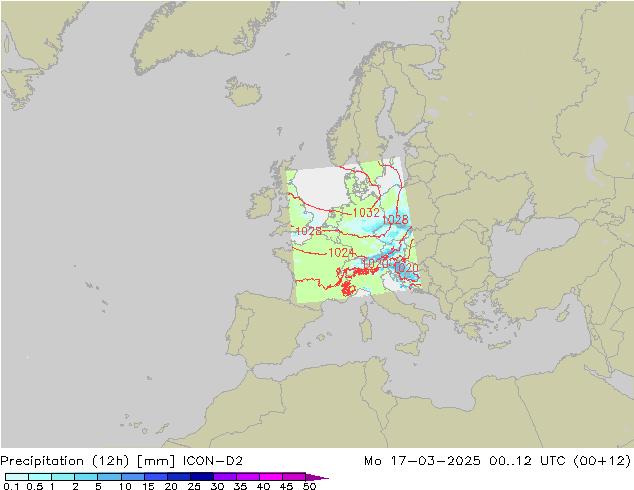Click the legend swatch between 5 and 10
The image size is (634, 490).
pos(109,477)
